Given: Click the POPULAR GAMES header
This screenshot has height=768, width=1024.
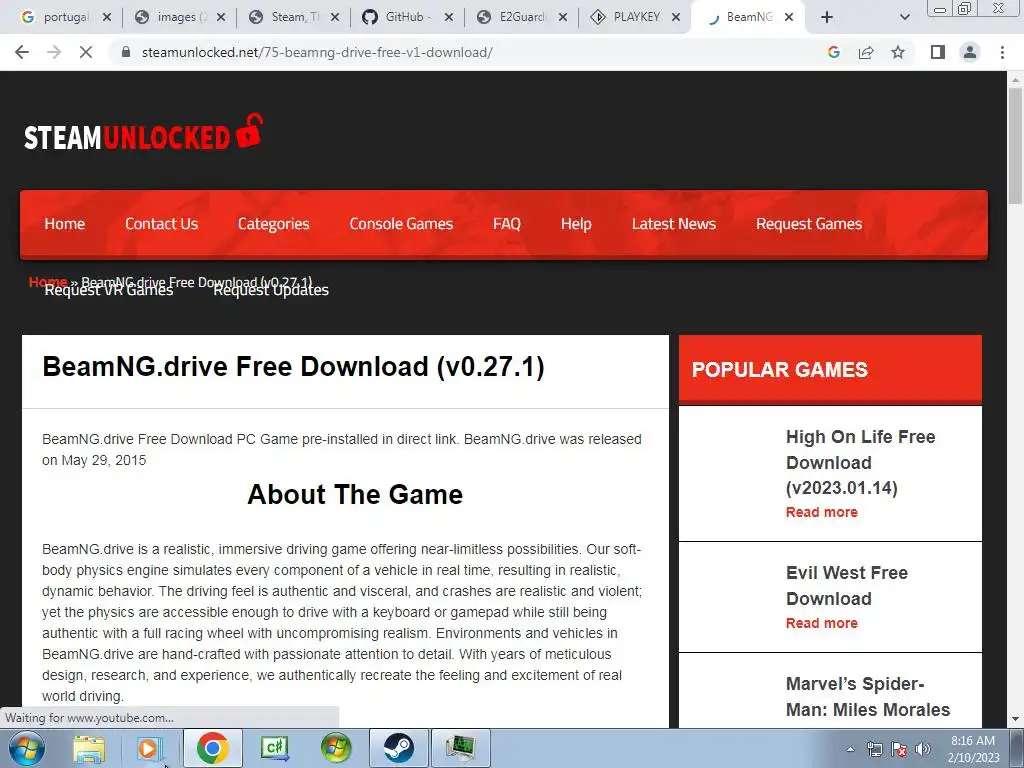Looking at the screenshot, I should pyautogui.click(x=780, y=370).
